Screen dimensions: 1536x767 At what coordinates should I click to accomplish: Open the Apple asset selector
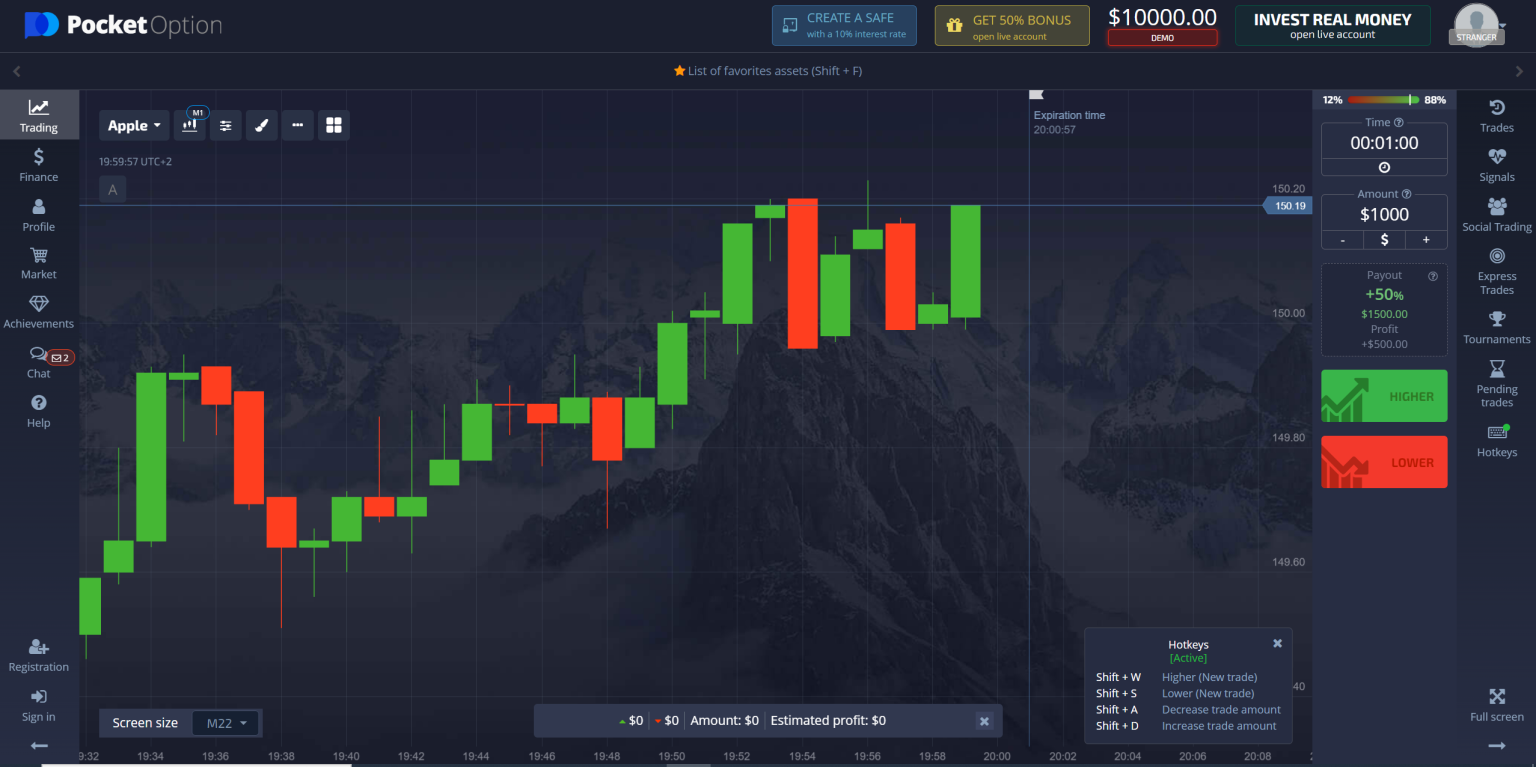(133, 125)
